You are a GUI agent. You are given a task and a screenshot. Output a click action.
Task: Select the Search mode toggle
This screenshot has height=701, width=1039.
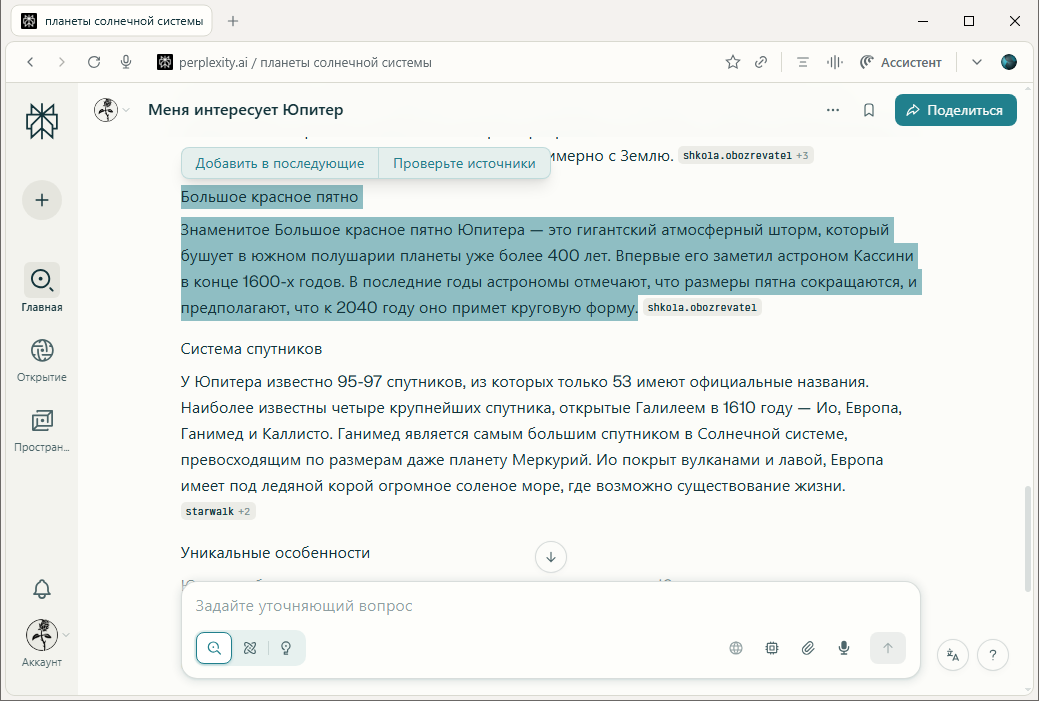214,648
